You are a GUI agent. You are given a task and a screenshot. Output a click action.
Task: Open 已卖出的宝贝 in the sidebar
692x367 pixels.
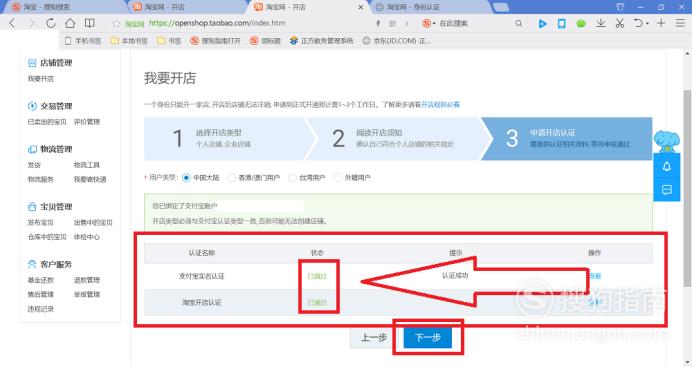(47, 122)
